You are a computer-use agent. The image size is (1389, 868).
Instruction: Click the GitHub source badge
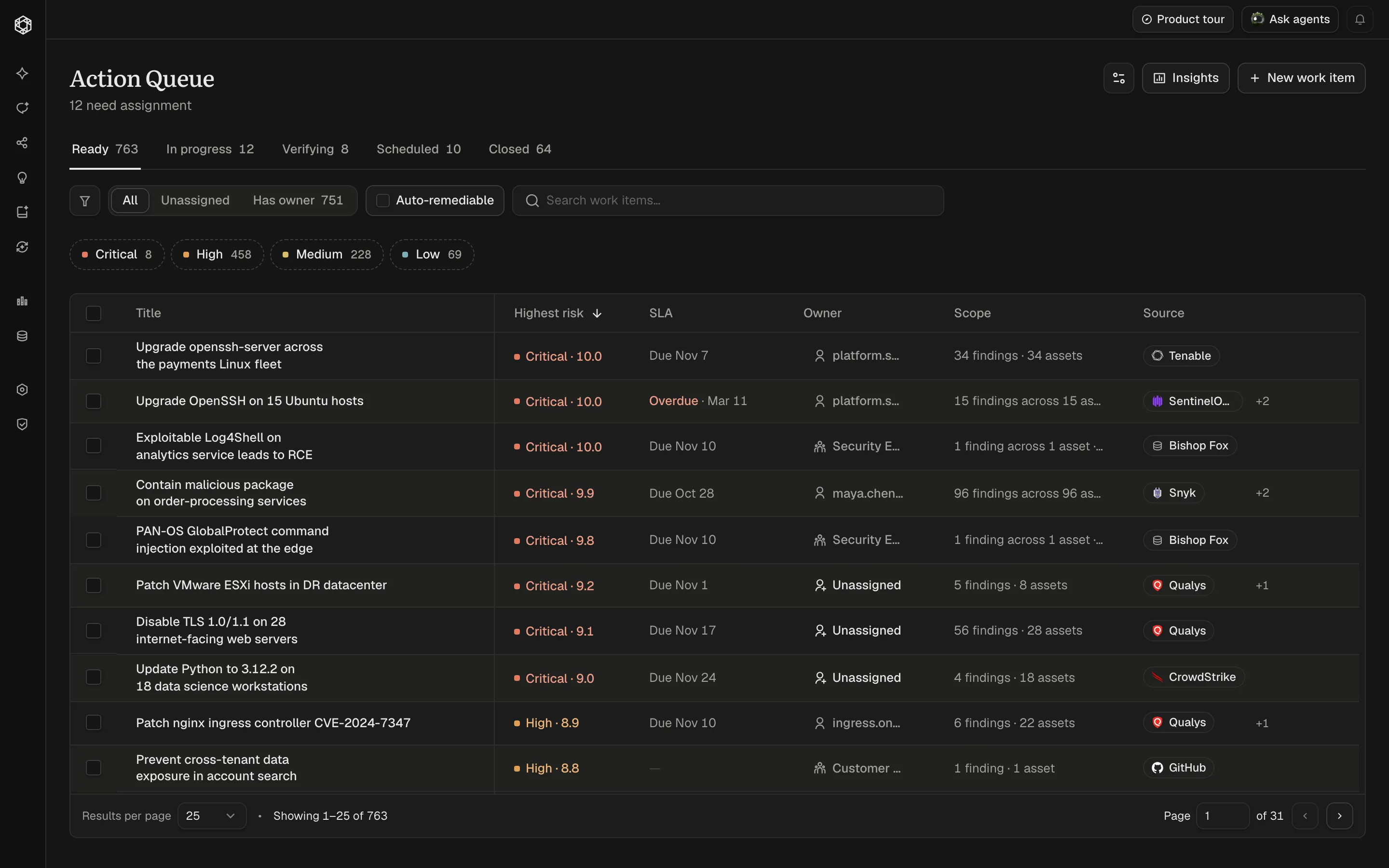[1178, 768]
